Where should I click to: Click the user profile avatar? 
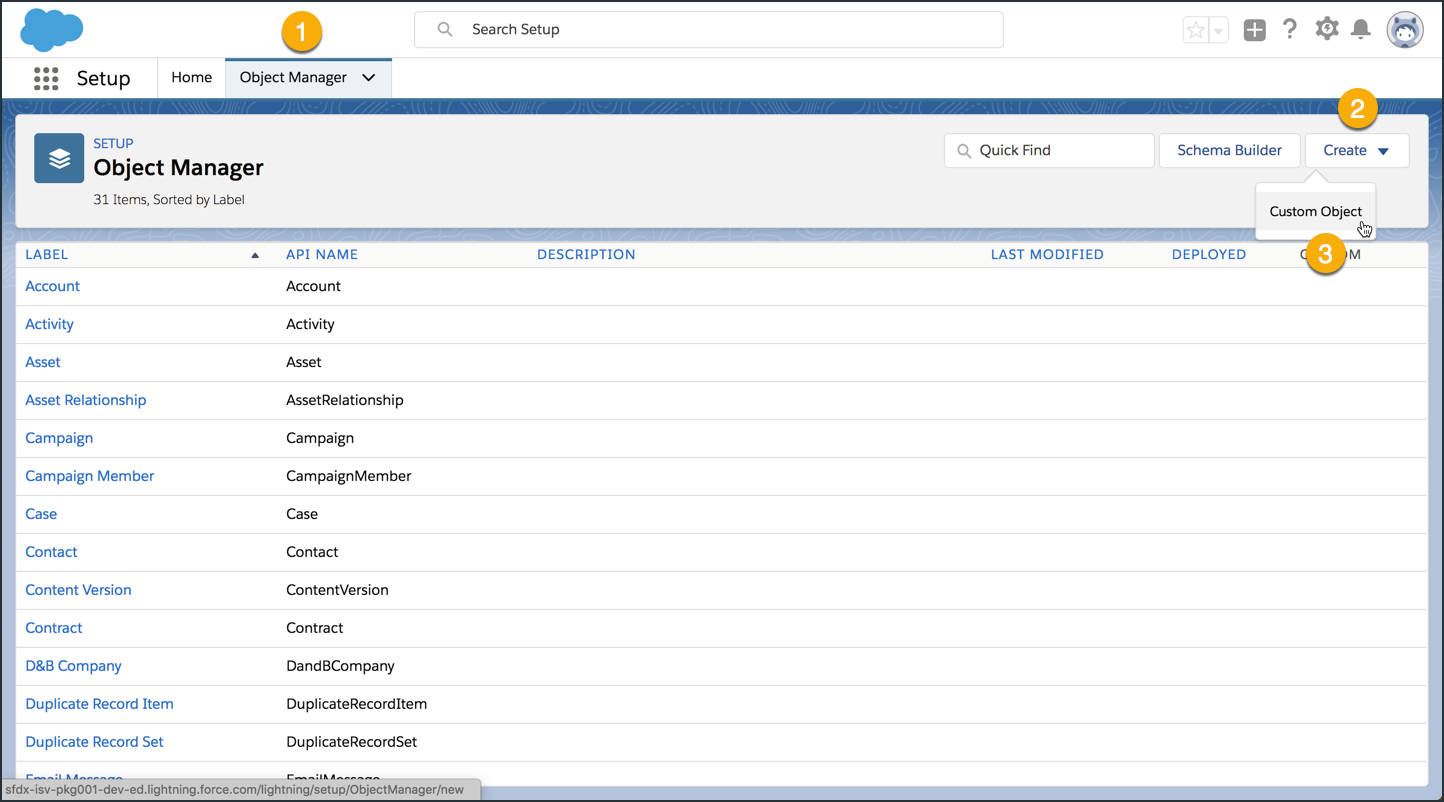(1404, 30)
